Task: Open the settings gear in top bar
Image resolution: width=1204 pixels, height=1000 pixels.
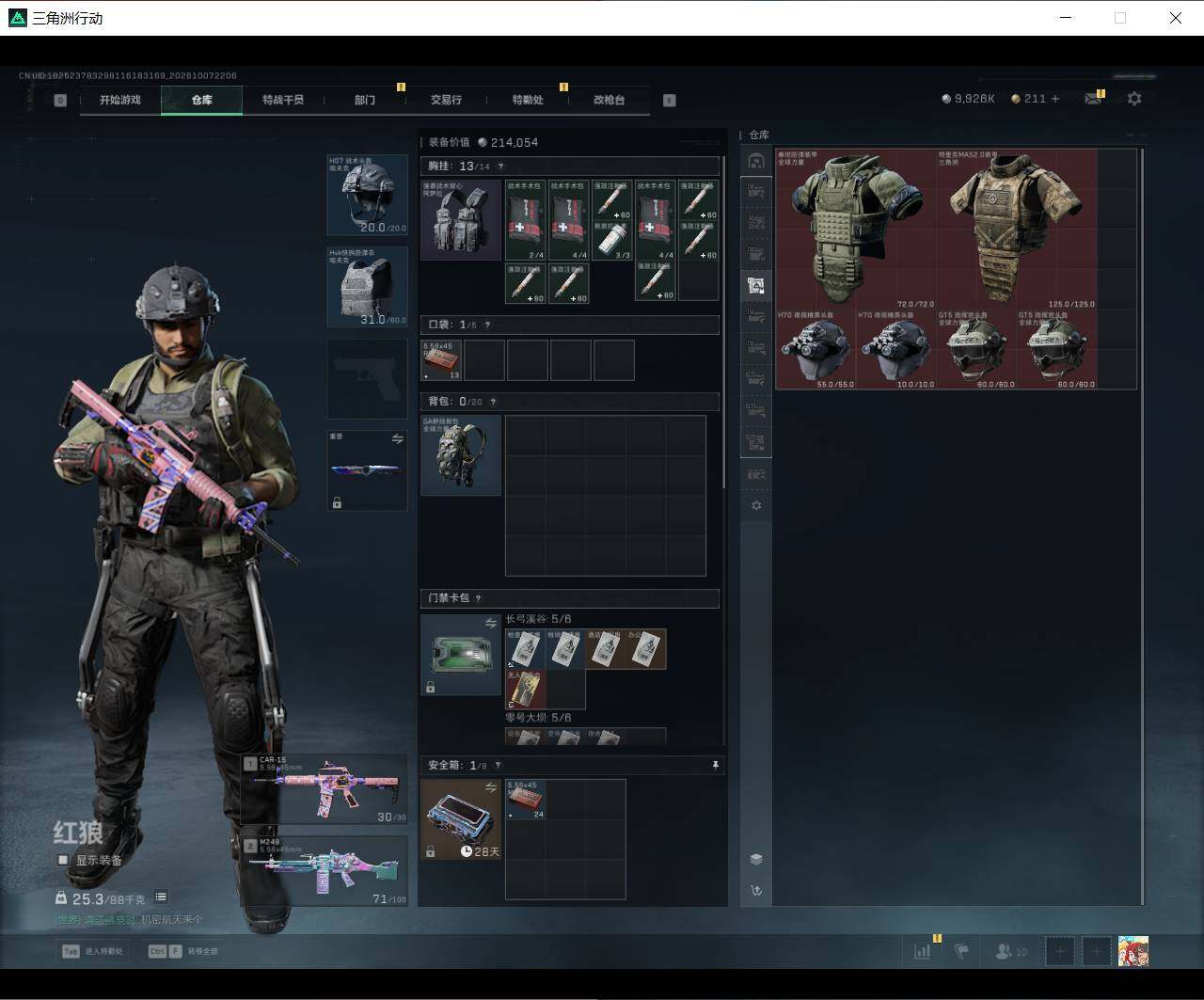Action: (1134, 99)
